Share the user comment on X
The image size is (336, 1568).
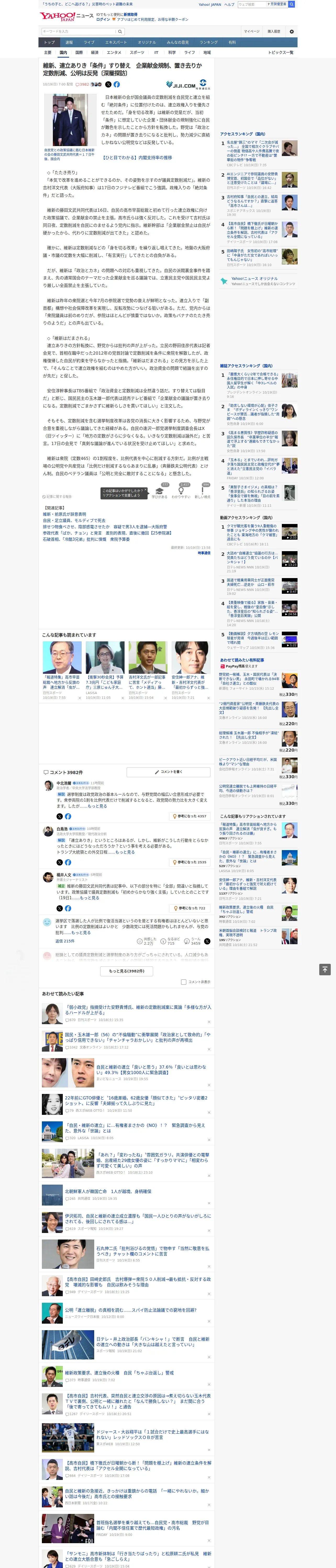tap(207, 941)
